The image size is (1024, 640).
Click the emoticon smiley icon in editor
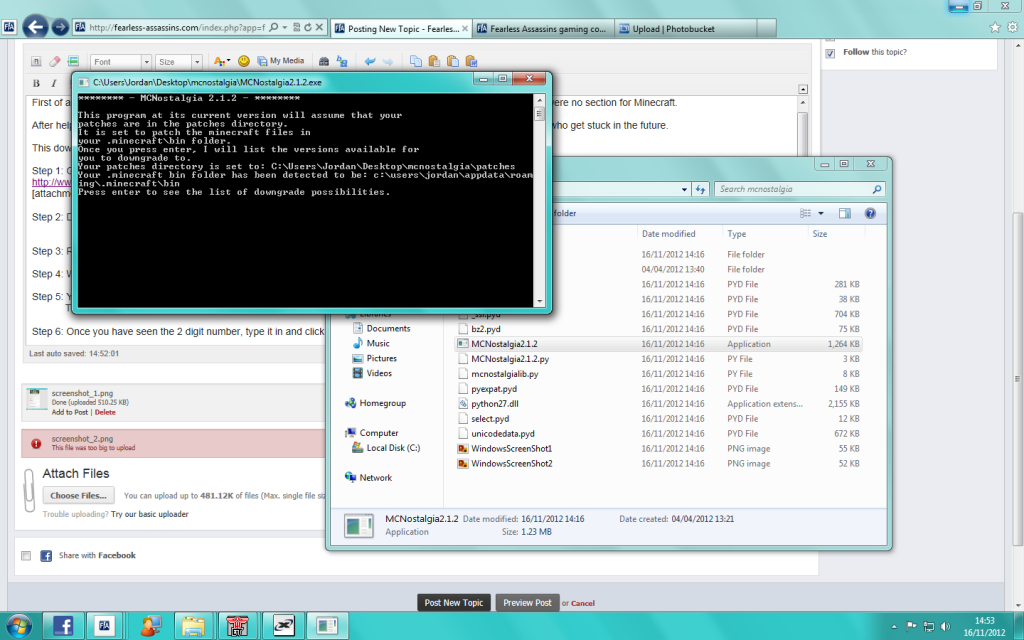[x=243, y=62]
